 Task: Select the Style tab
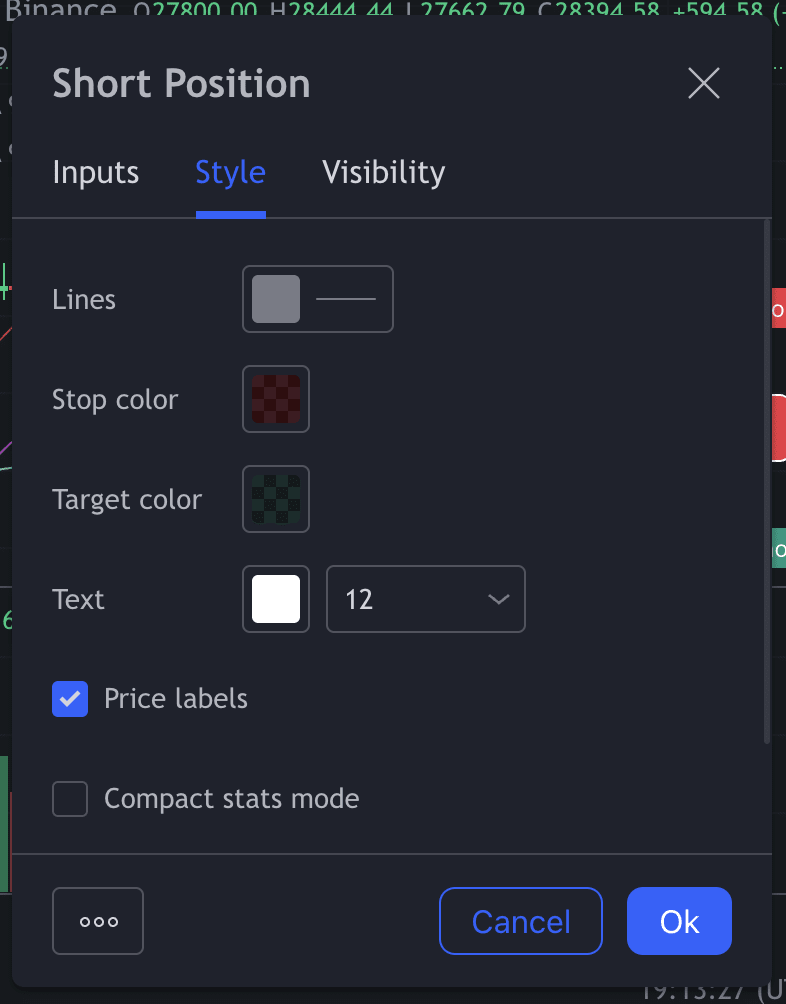click(x=230, y=173)
